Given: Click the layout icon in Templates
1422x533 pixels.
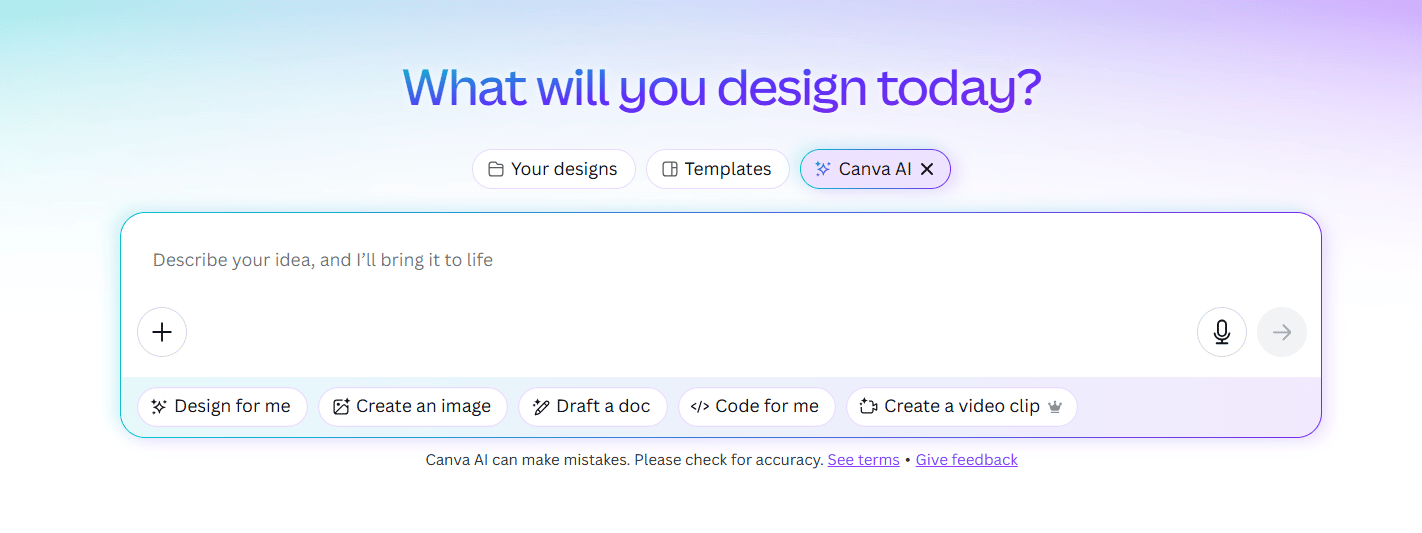Looking at the screenshot, I should coord(670,169).
